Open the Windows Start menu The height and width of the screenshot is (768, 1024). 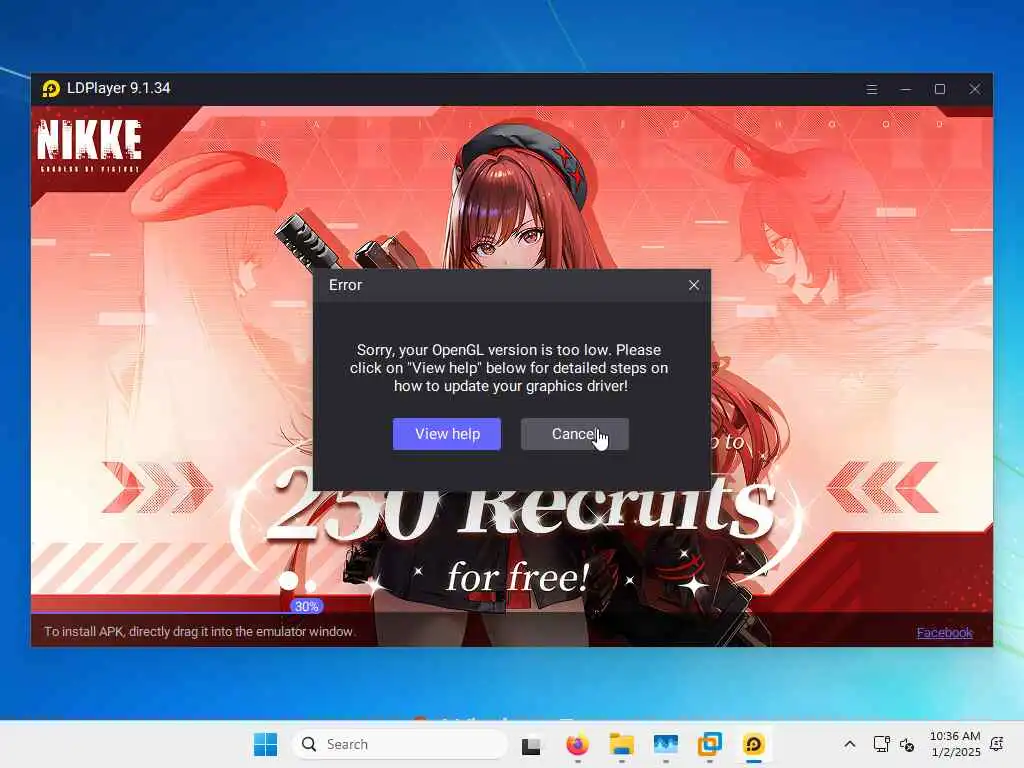265,744
